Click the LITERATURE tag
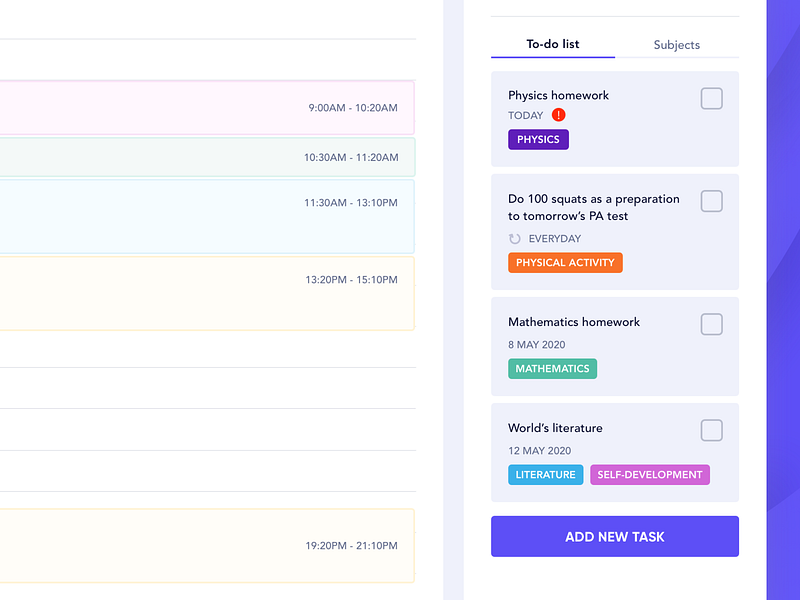 pos(545,474)
